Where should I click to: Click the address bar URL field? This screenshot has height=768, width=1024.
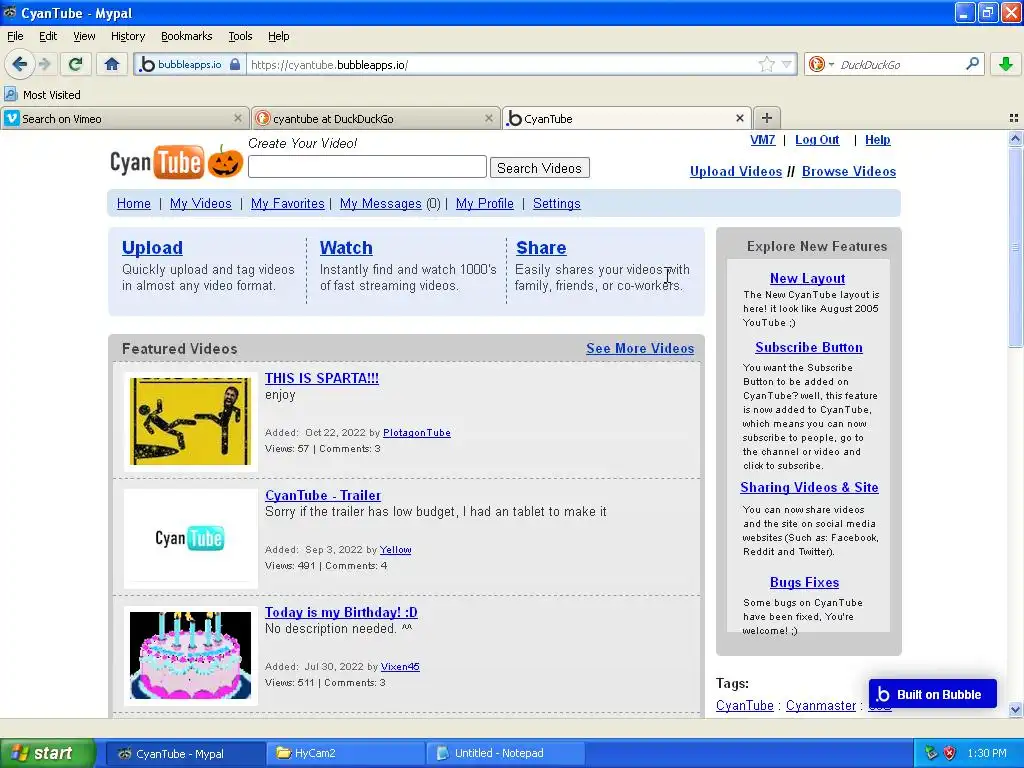click(503, 64)
